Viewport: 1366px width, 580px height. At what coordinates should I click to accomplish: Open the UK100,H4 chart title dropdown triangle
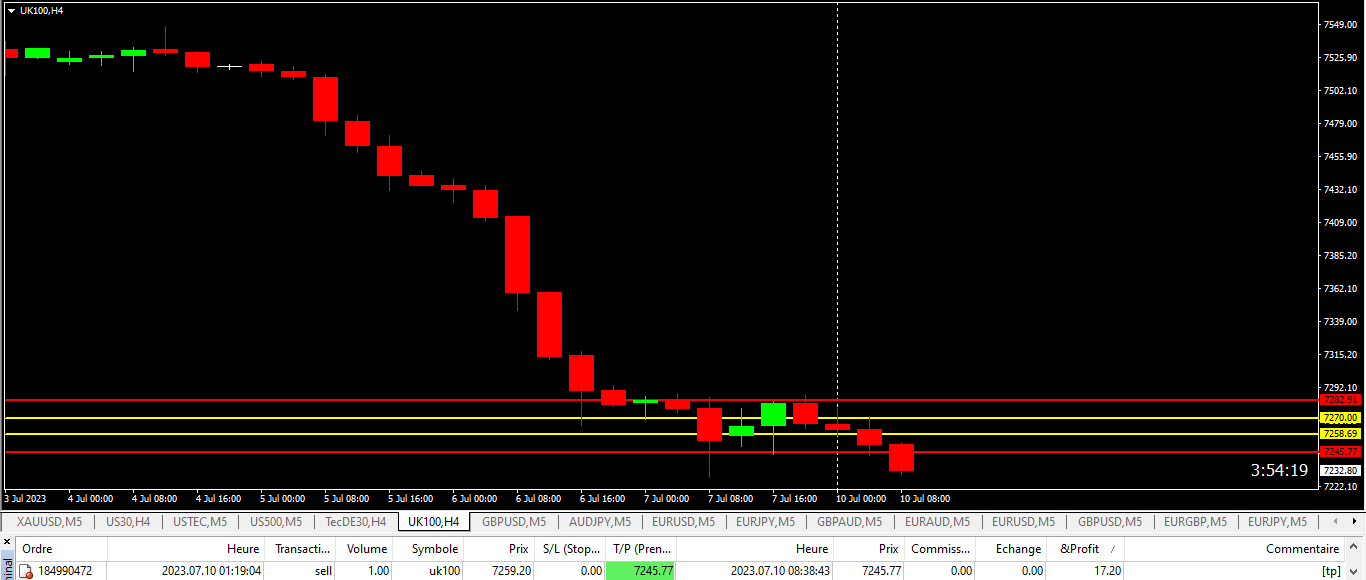[x=11, y=10]
